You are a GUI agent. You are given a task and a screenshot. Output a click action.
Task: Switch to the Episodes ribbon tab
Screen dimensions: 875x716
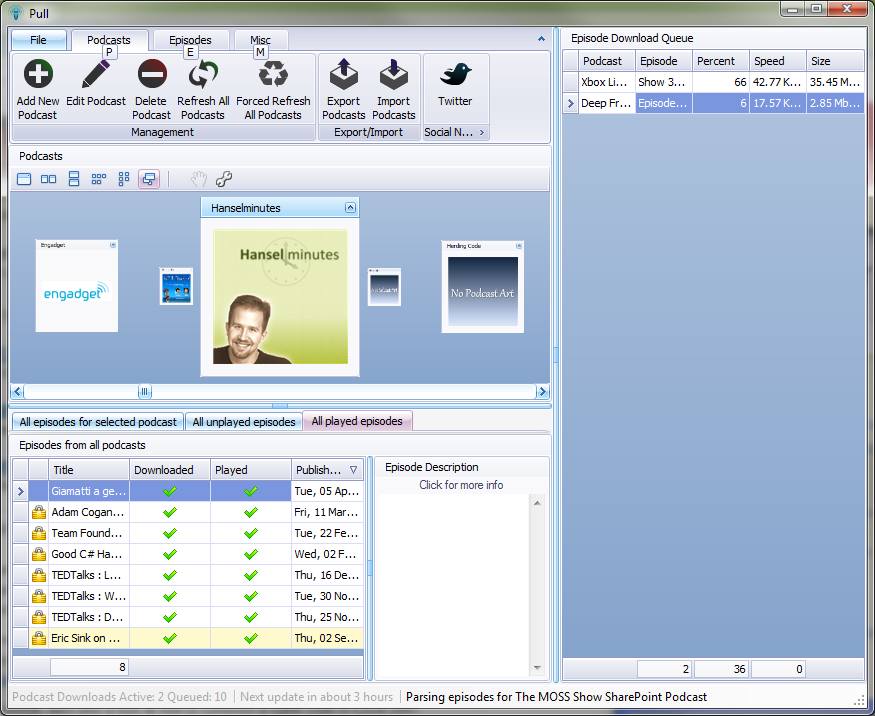(190, 41)
